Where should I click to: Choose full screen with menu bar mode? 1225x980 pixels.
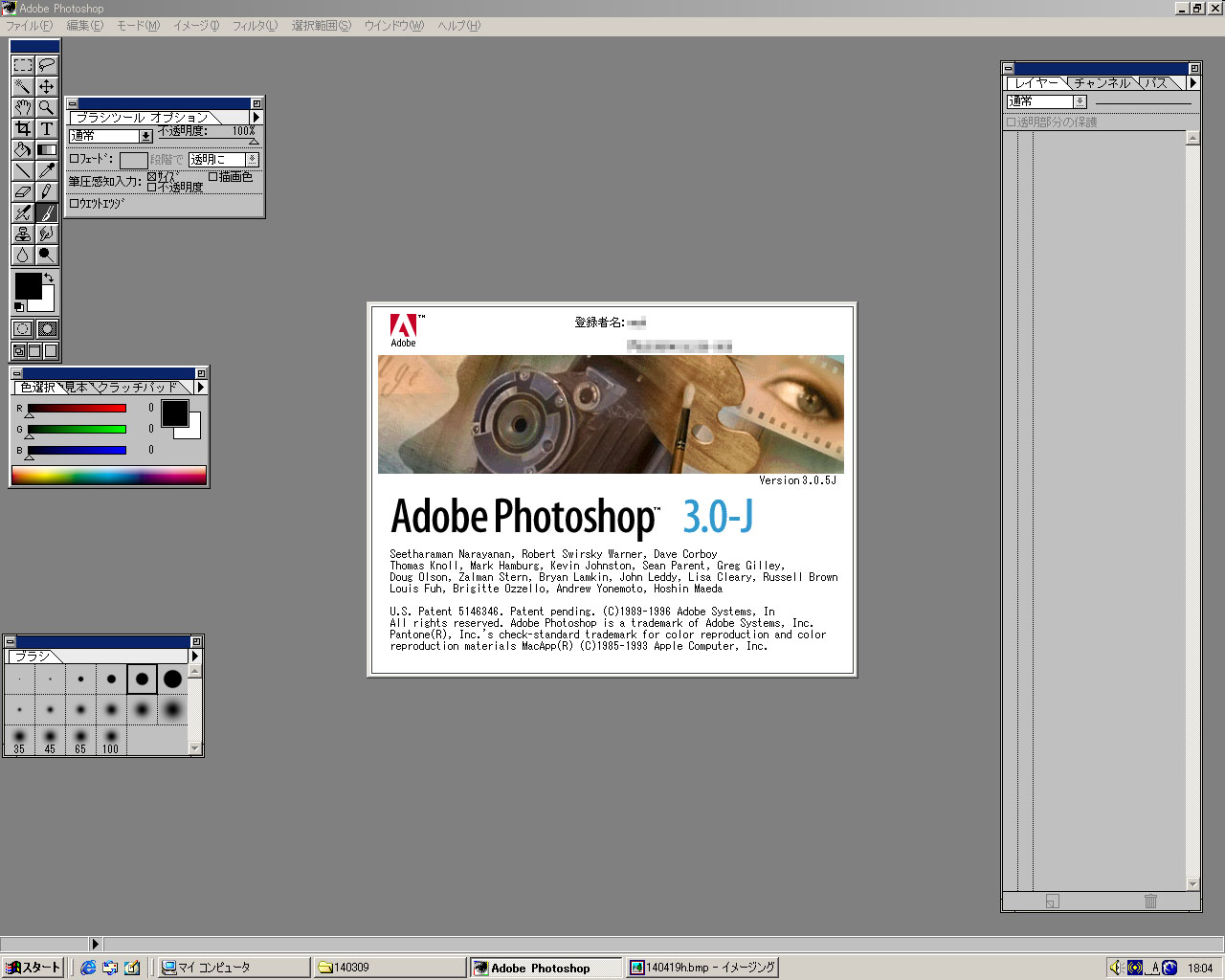click(34, 351)
